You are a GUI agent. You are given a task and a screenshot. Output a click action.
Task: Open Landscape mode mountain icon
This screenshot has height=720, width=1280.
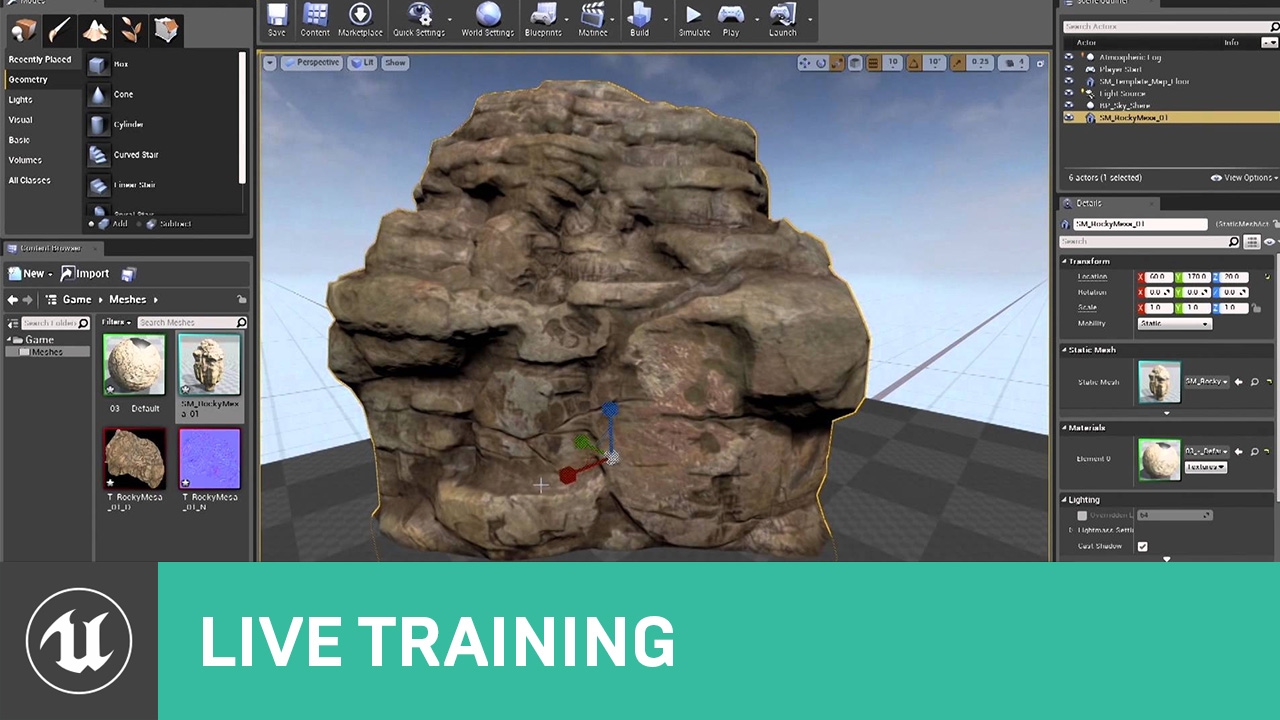click(96, 30)
